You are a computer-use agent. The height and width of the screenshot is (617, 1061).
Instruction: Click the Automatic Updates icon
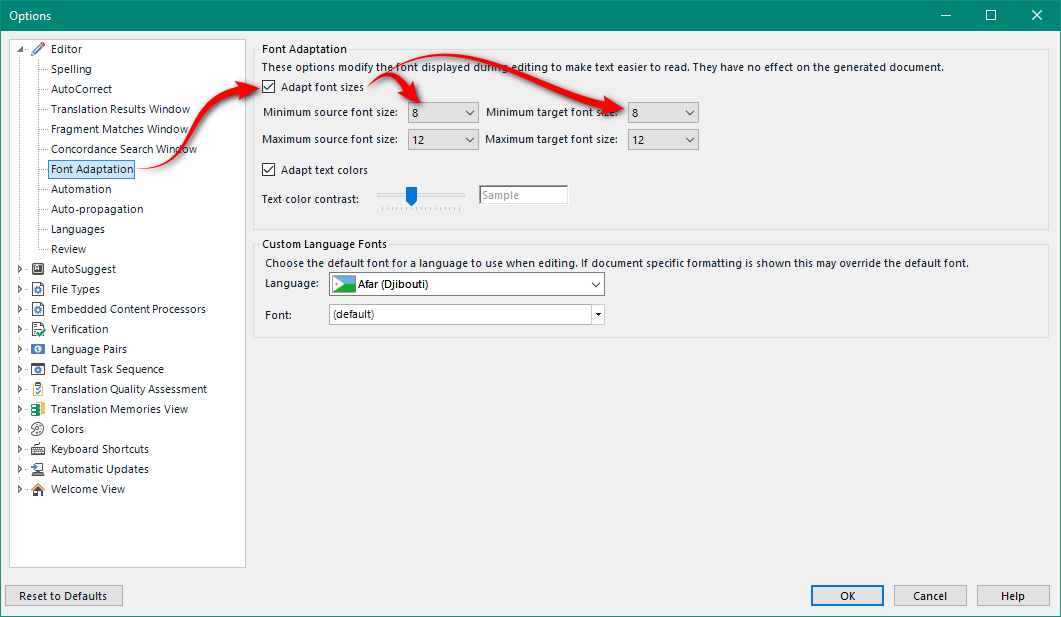click(38, 469)
